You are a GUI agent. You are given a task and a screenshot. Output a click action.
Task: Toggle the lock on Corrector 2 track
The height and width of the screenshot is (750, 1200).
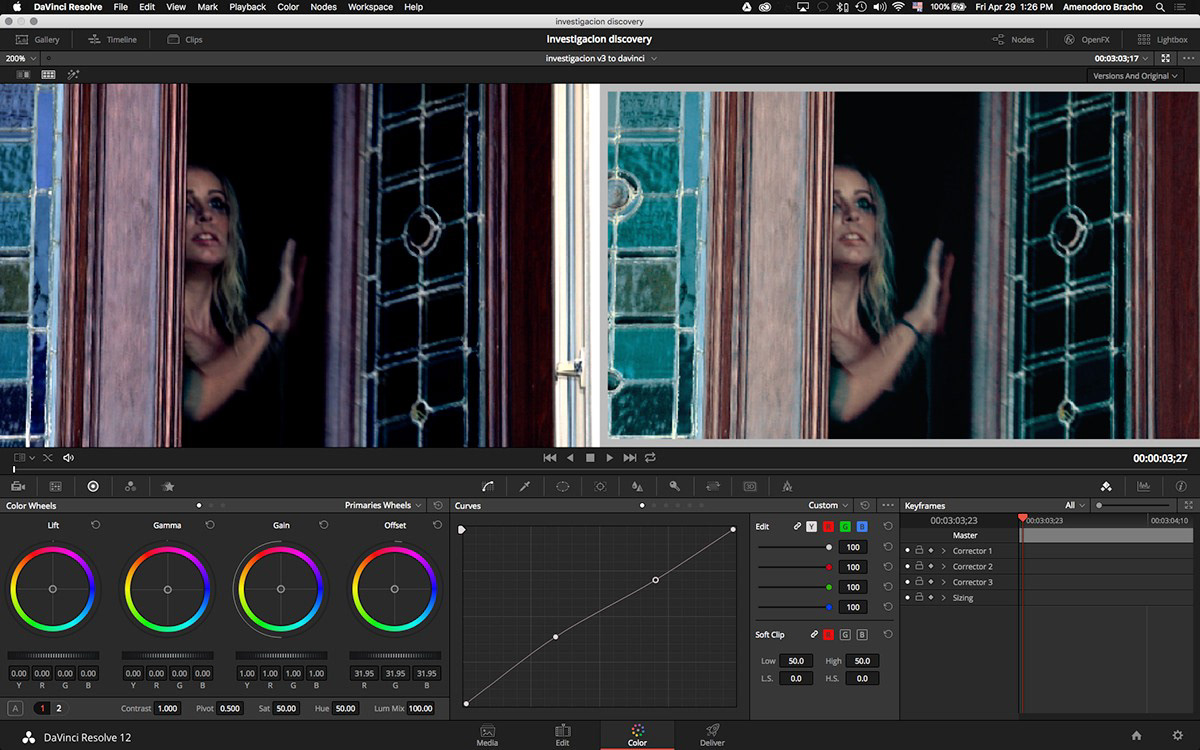(919, 566)
